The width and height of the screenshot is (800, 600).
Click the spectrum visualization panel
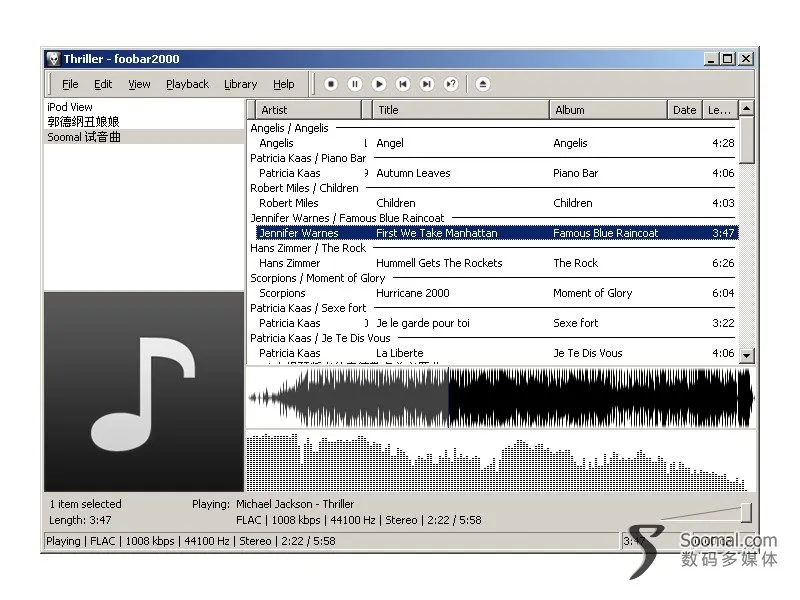tap(500, 461)
